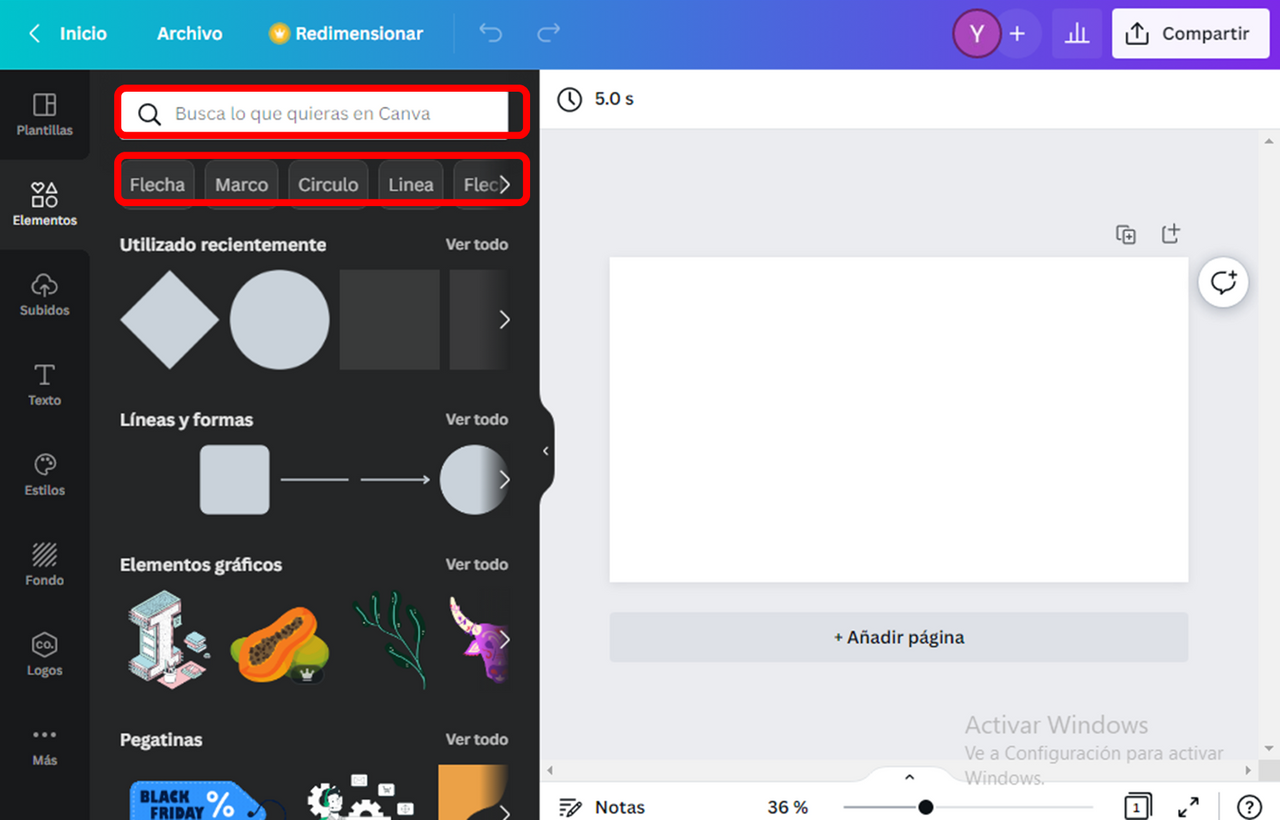Add the recently used diamond shape
The height and width of the screenshot is (820, 1280).
coord(169,320)
